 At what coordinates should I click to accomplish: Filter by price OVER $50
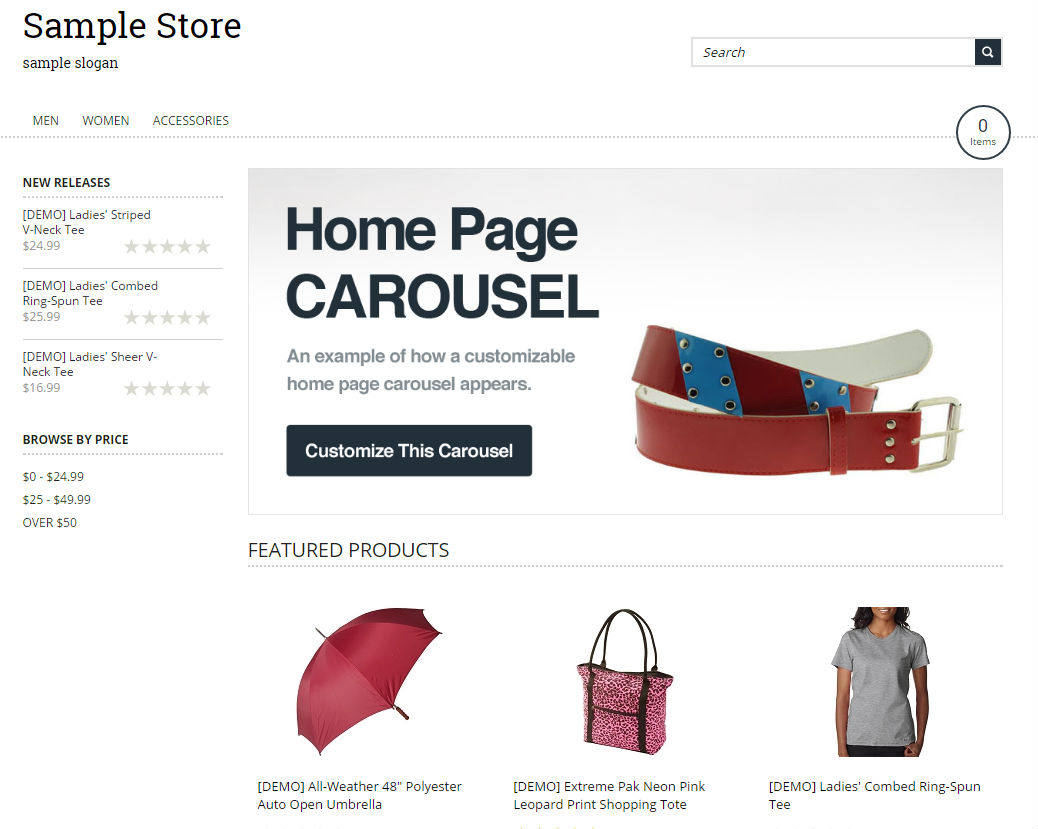(x=50, y=523)
